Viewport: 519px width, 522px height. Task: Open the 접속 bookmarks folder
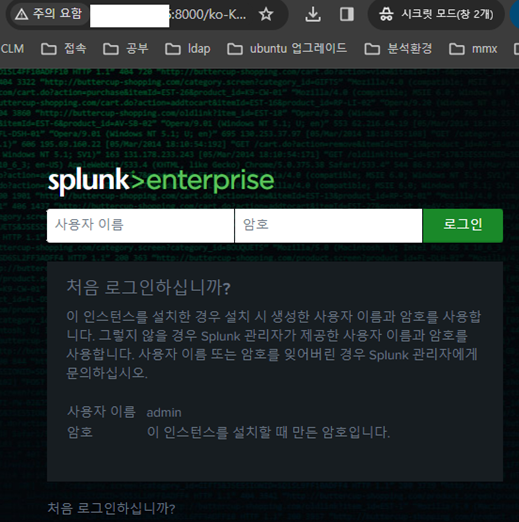click(64, 49)
